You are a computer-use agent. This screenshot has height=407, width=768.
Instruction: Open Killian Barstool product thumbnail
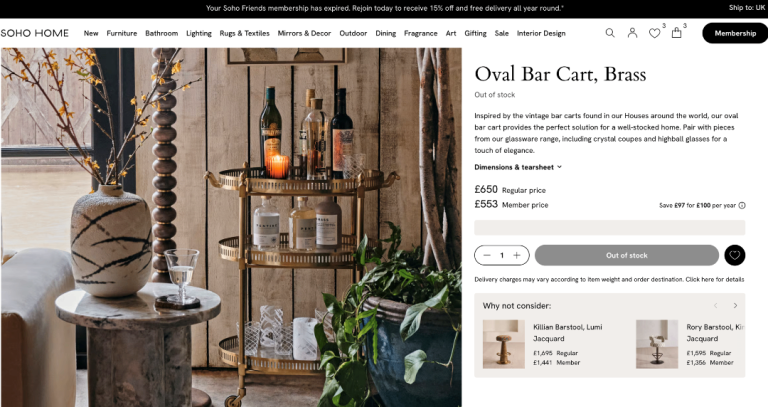click(x=504, y=344)
